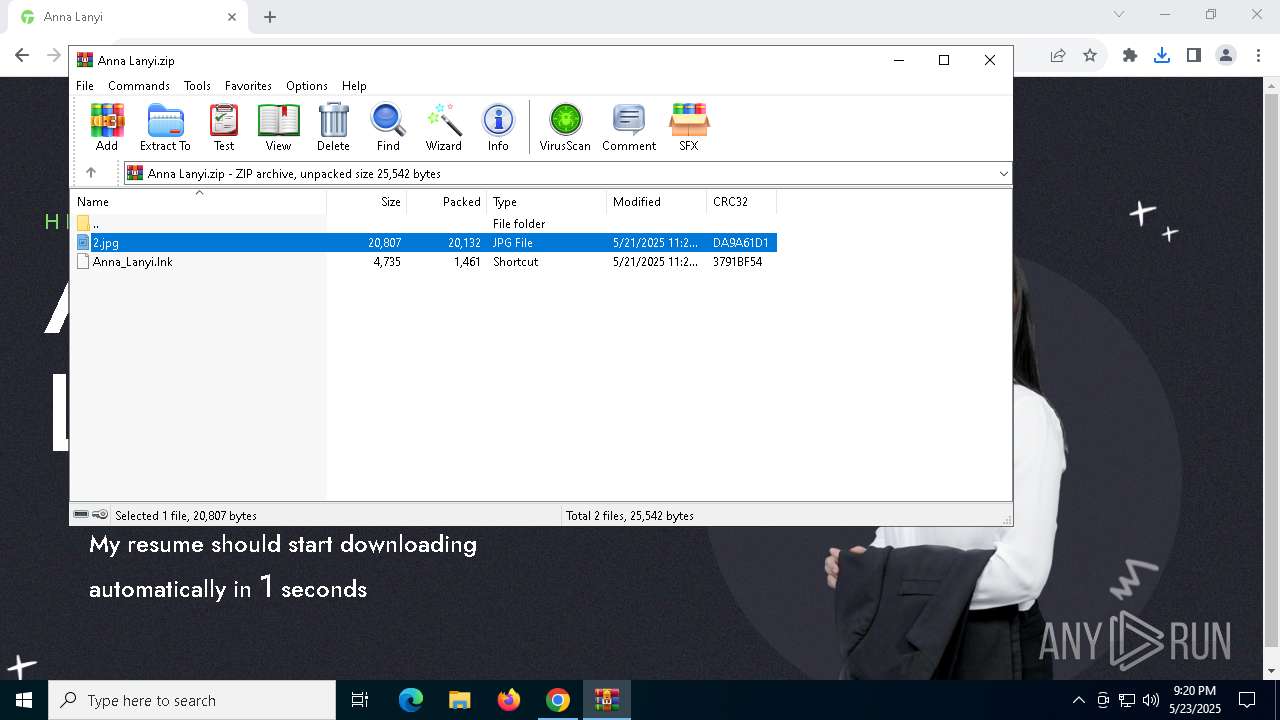Go up one folder level arrow
Image resolution: width=1280 pixels, height=720 pixels.
(91, 173)
